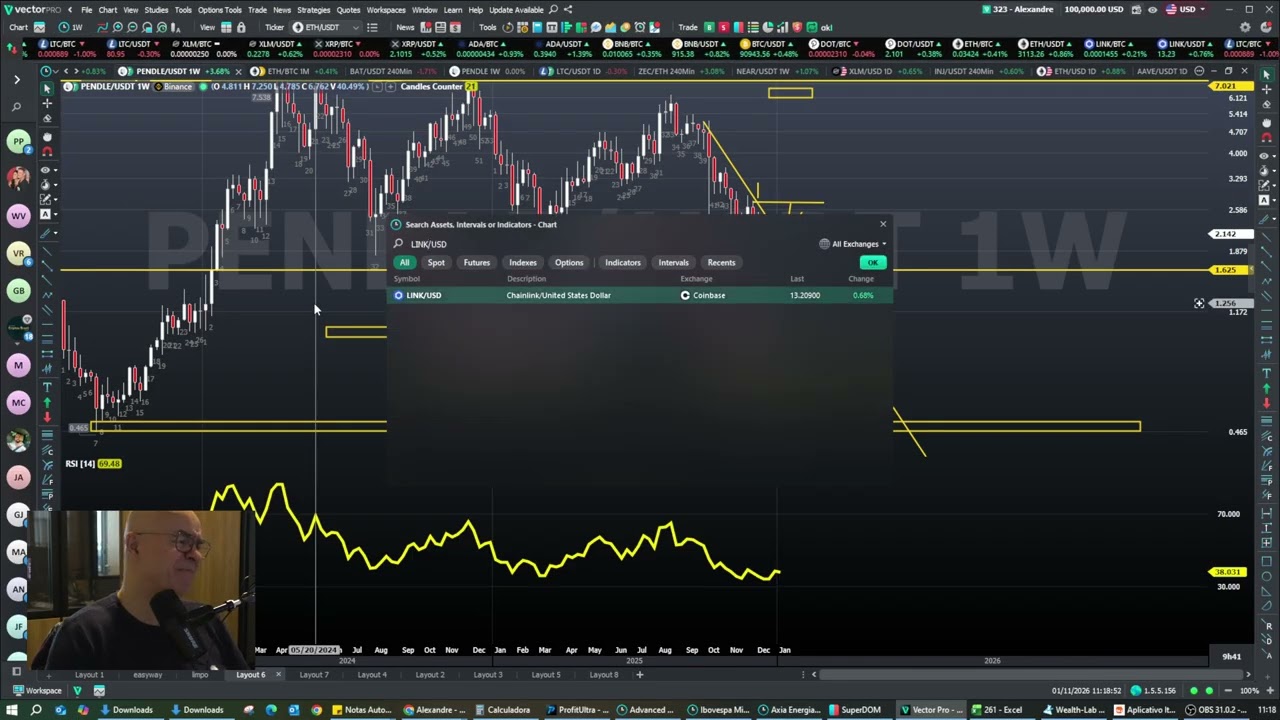This screenshot has width=1280, height=720.
Task: Click the RSI [14] indicator label
Action: pos(80,464)
